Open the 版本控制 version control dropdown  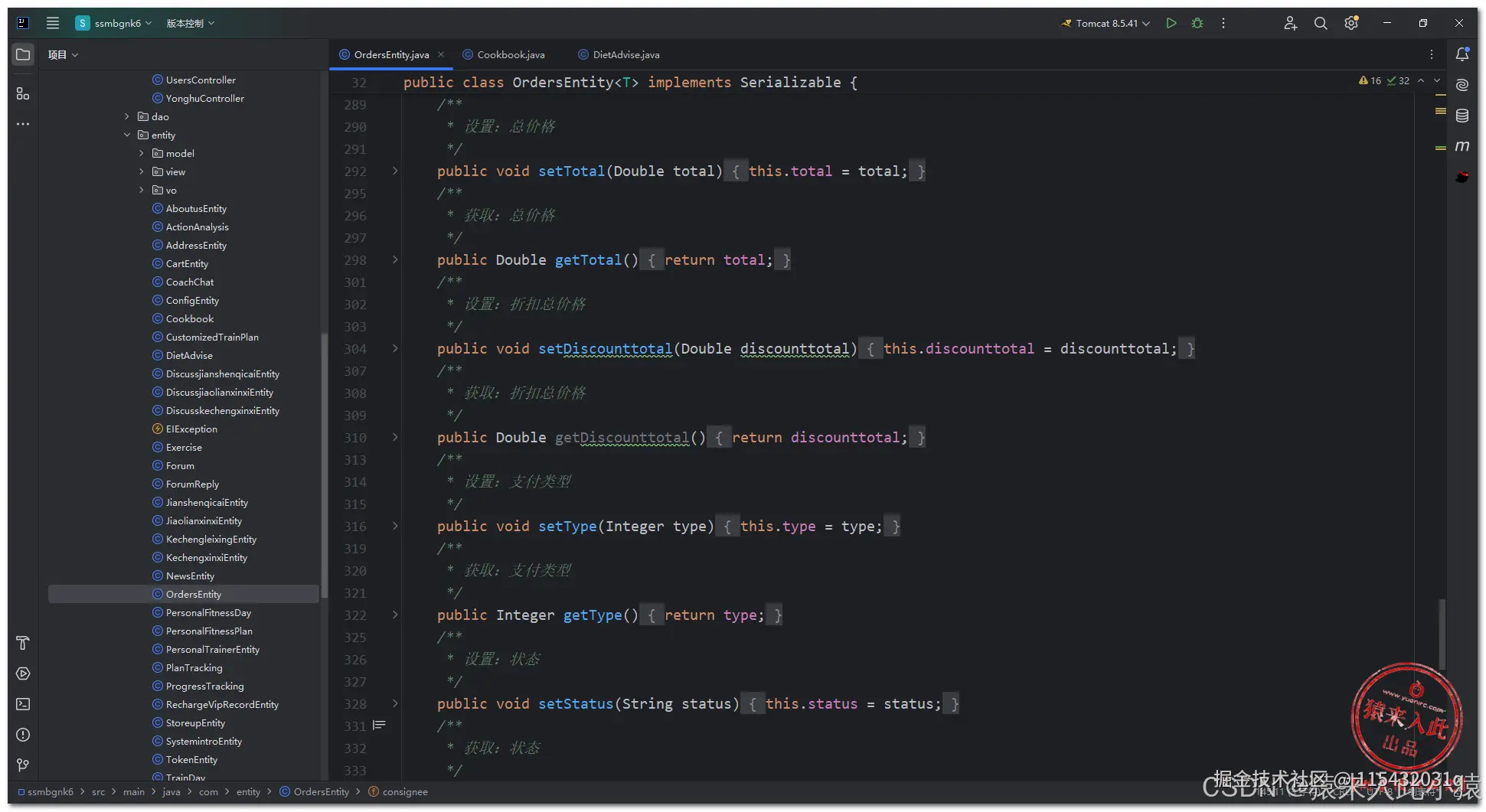[191, 23]
